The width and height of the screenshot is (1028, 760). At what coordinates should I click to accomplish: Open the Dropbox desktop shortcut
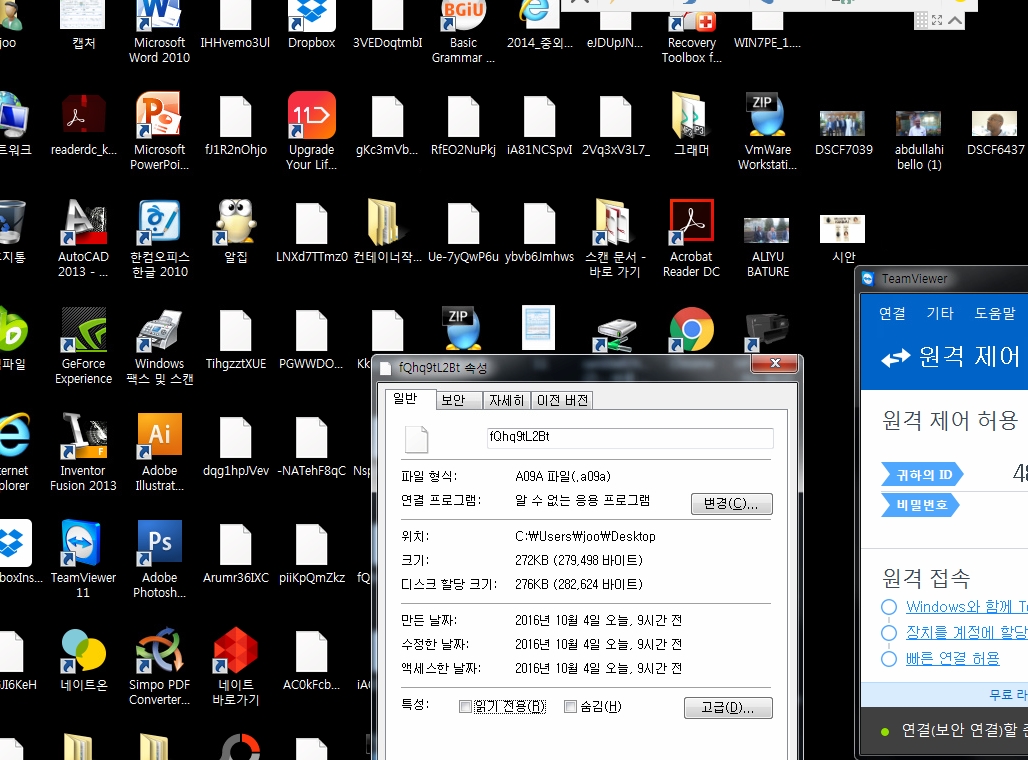[x=311, y=16]
